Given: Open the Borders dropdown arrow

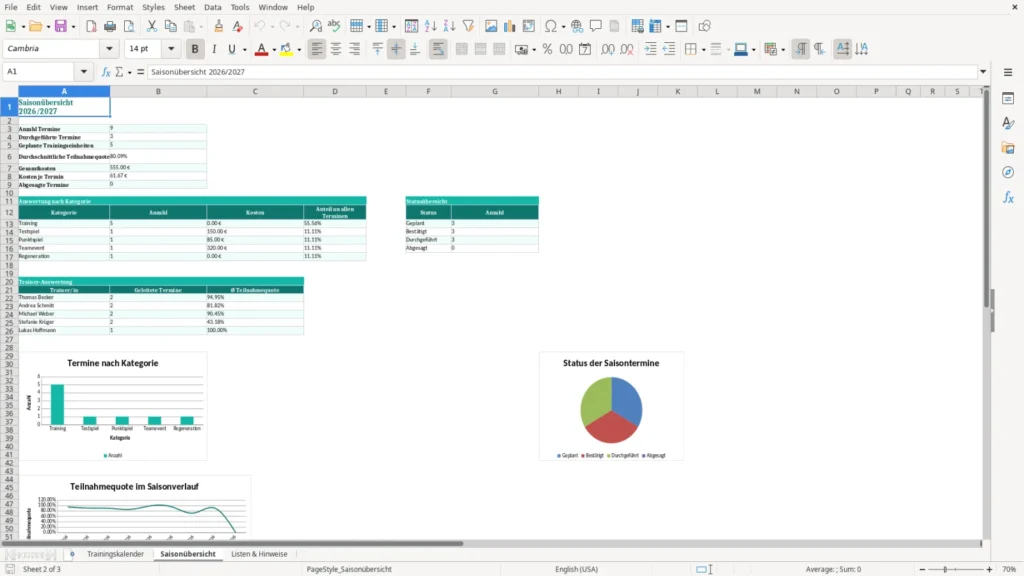Looking at the screenshot, I should [703, 50].
